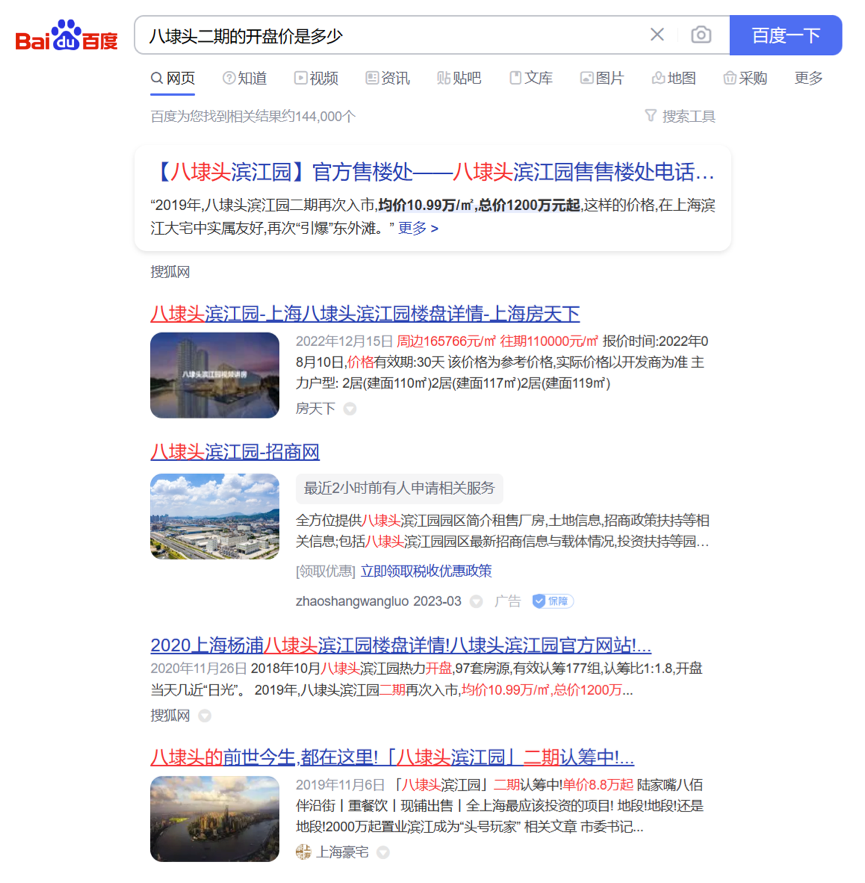This screenshot has height=883, width=865.
Task: Click the 百度一下 search button
Action: [x=785, y=35]
